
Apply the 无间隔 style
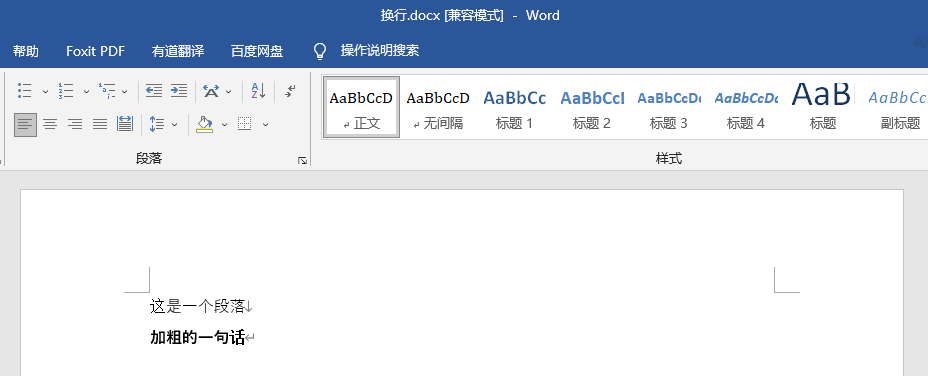coord(438,107)
